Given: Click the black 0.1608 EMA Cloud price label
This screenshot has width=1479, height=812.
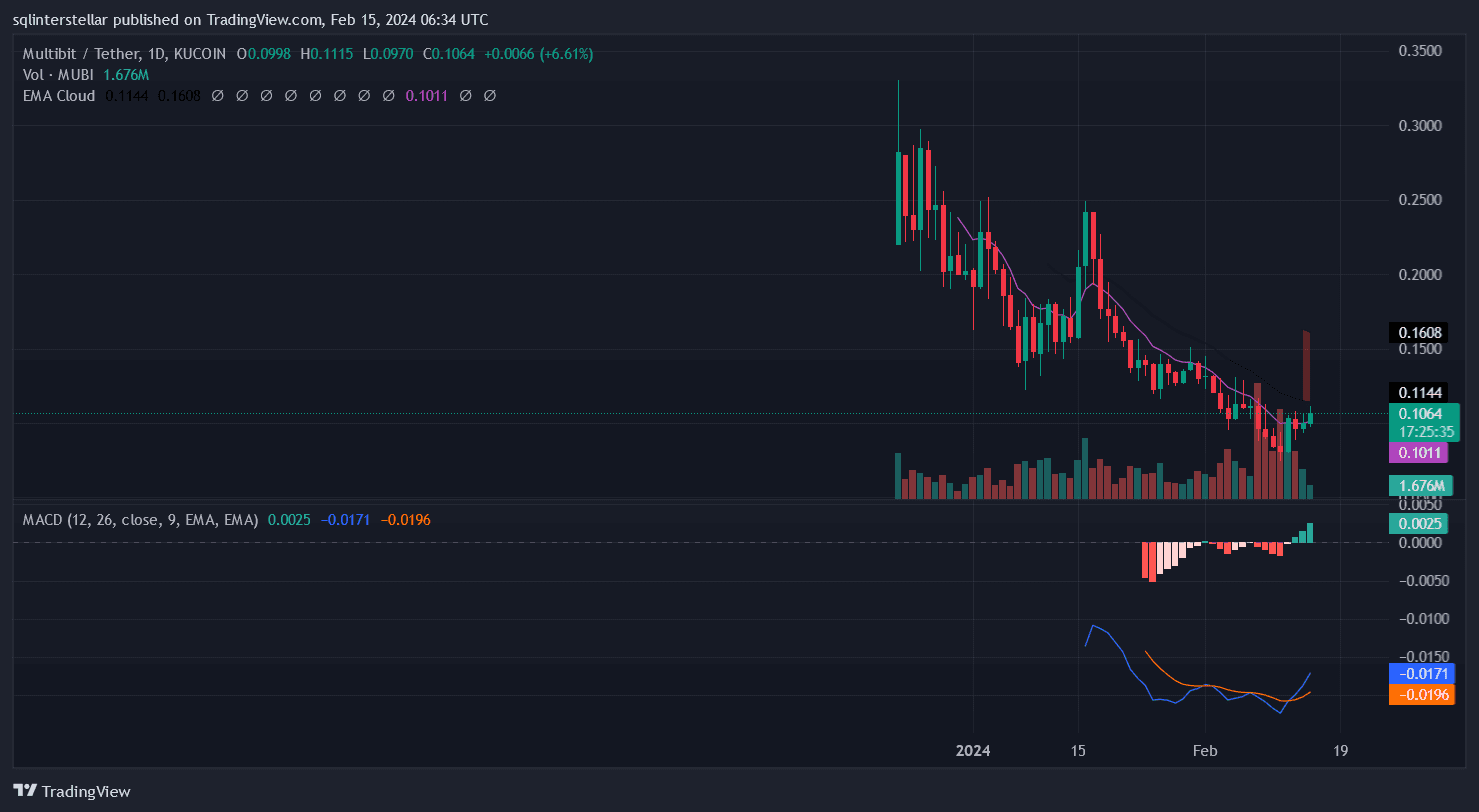Looking at the screenshot, I should click(x=1419, y=332).
